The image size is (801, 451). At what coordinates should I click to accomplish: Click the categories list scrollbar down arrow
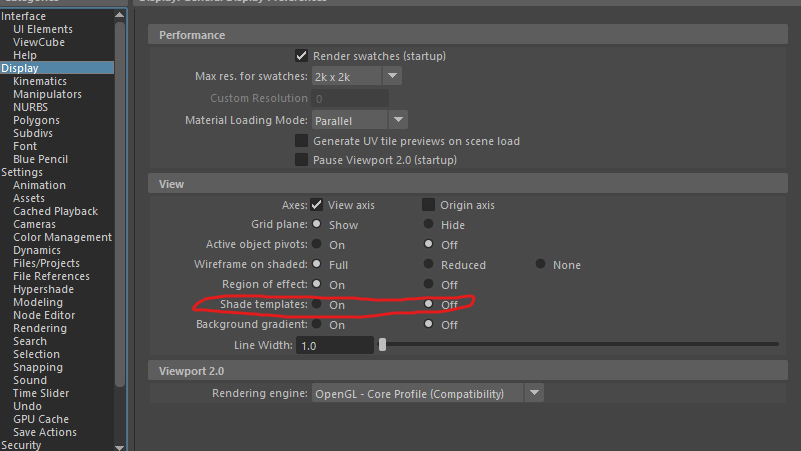[x=120, y=446]
